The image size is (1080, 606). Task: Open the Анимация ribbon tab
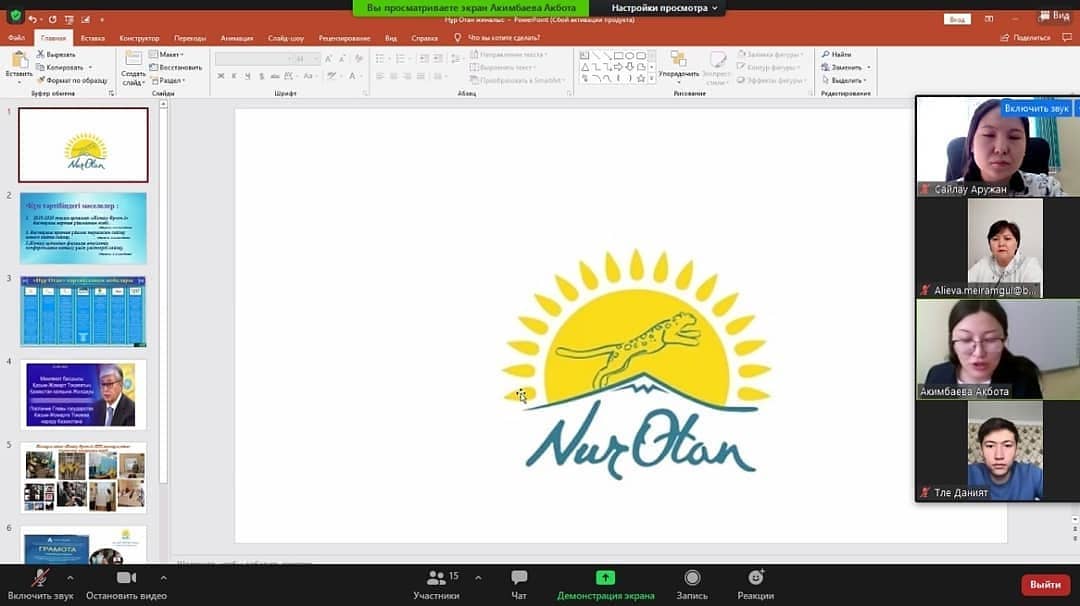point(236,38)
